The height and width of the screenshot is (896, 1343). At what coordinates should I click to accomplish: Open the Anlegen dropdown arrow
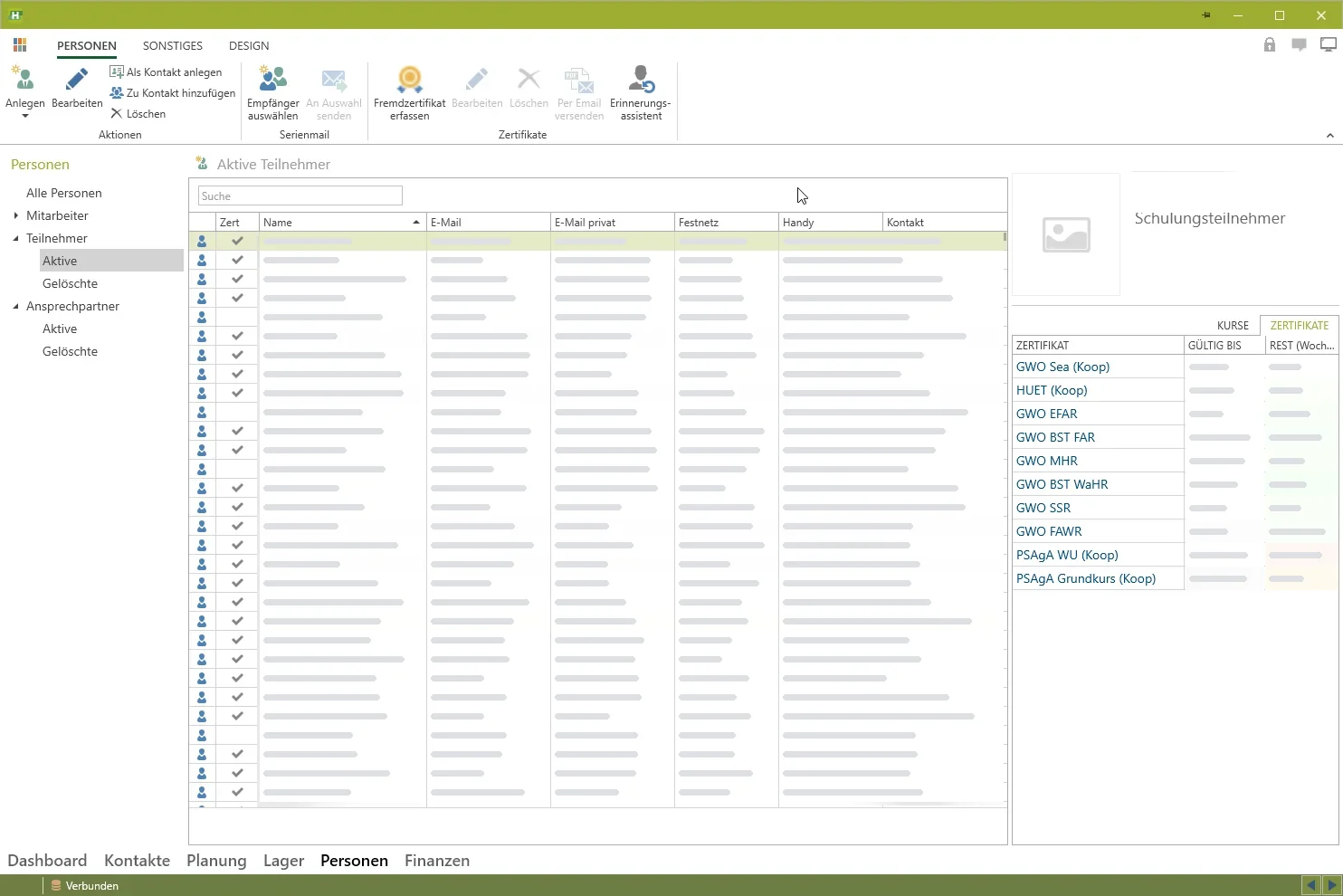click(x=25, y=116)
